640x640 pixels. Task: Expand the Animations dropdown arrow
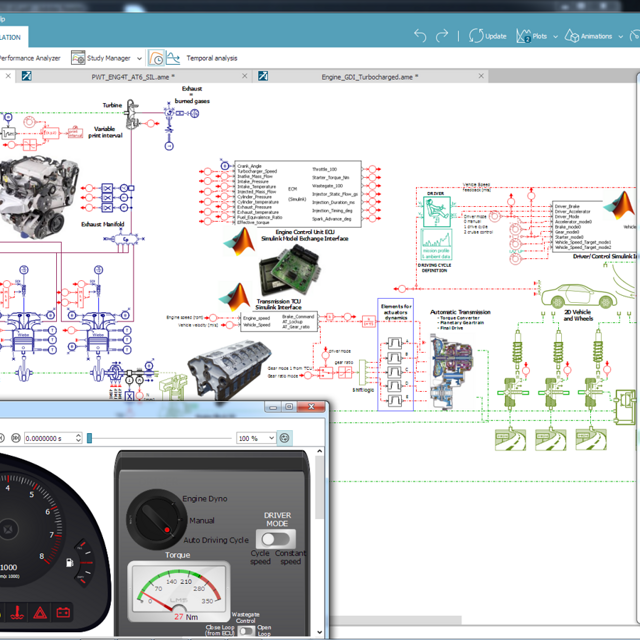621,36
